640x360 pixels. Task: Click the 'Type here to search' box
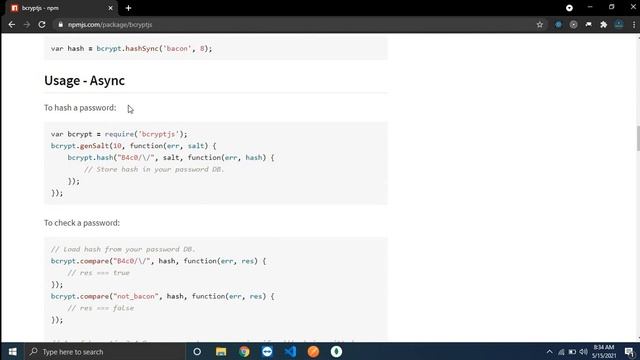coord(104,351)
